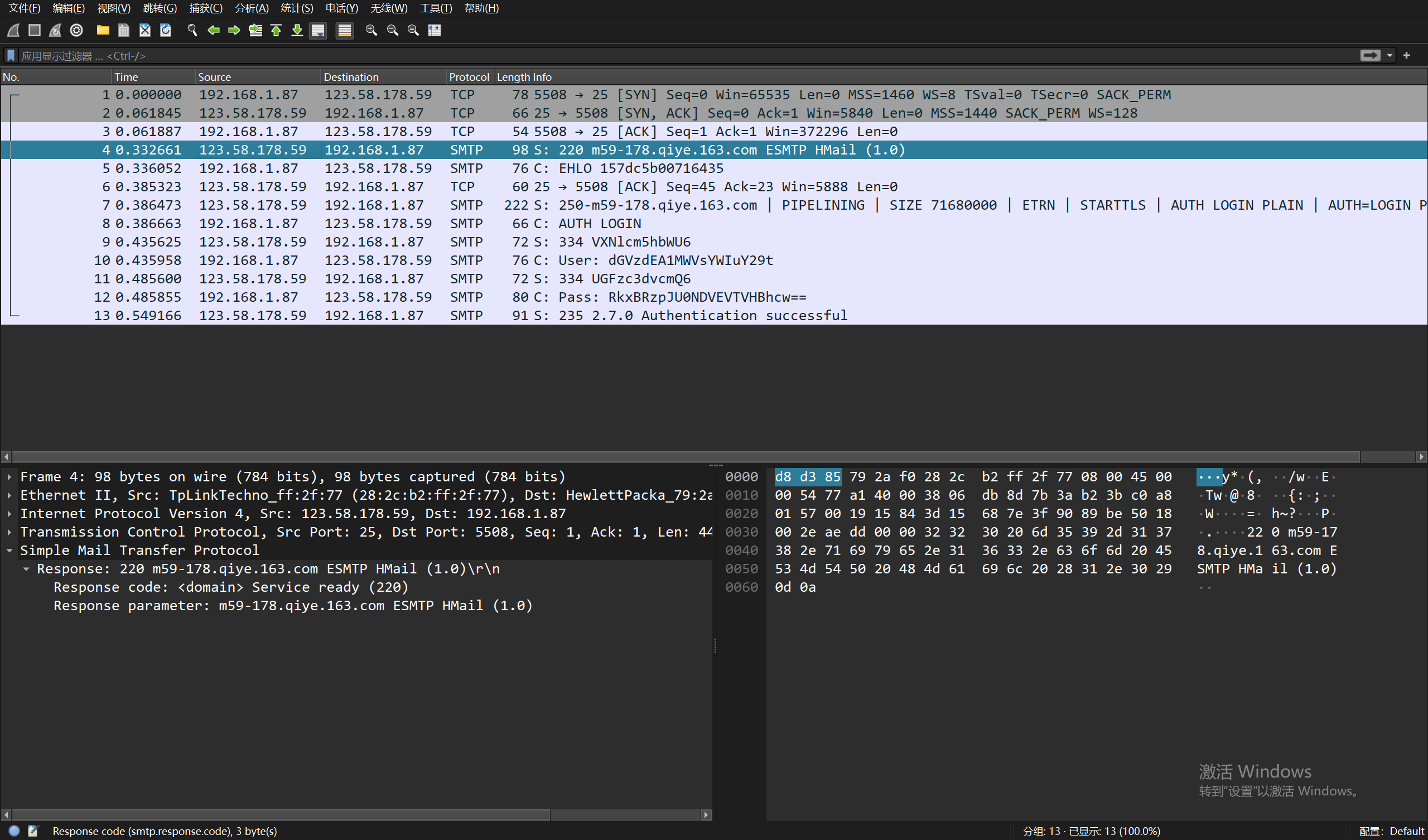This screenshot has height=840, width=1428.
Task: Open capture options gear icon
Action: (76, 30)
